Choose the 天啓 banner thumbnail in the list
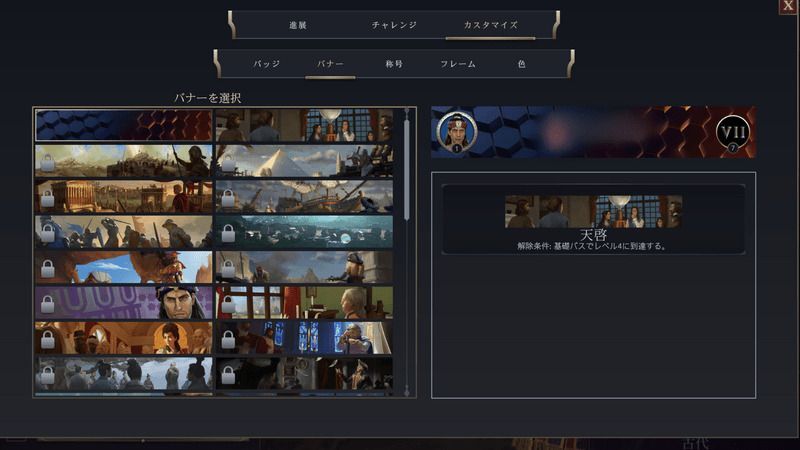Image resolution: width=800 pixels, height=450 pixels. click(x=304, y=125)
